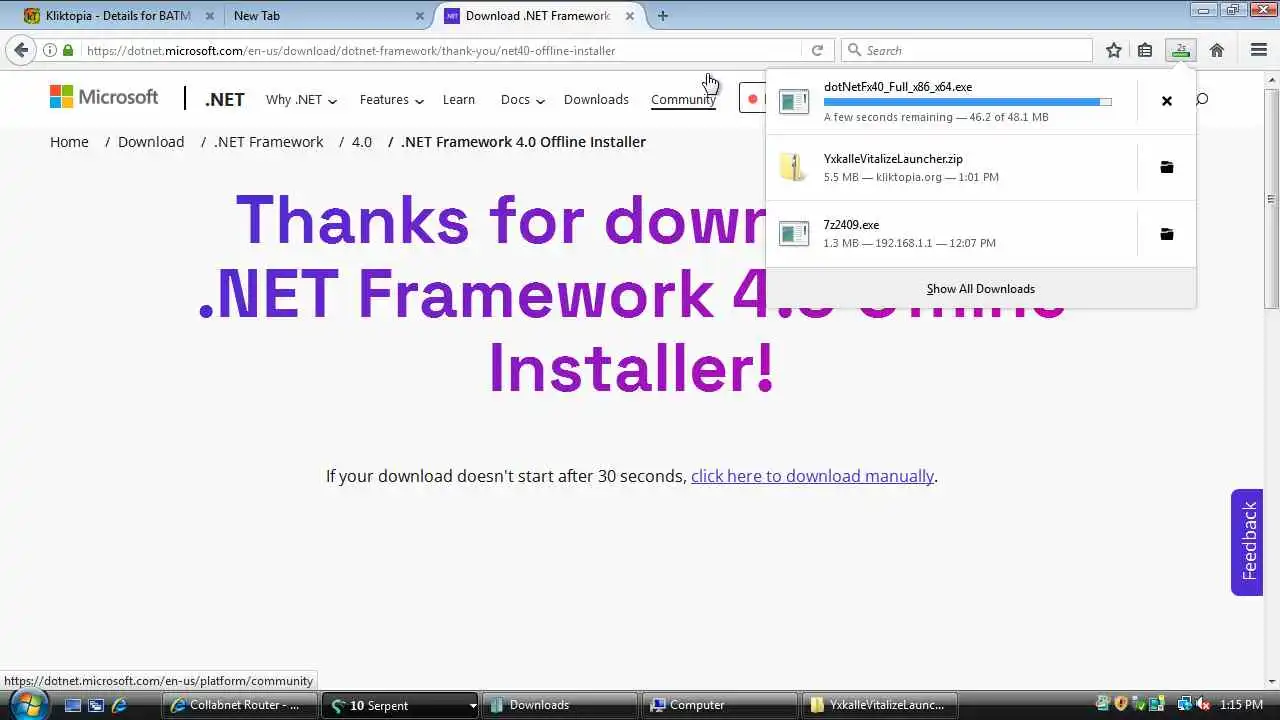This screenshot has height=720, width=1280.
Task: Click the dotNetFx40 download progress bar
Action: 967,102
